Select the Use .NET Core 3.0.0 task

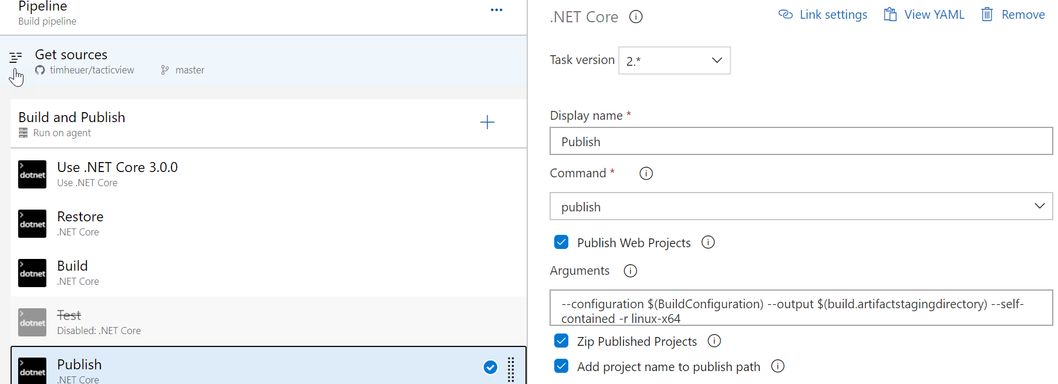point(269,174)
